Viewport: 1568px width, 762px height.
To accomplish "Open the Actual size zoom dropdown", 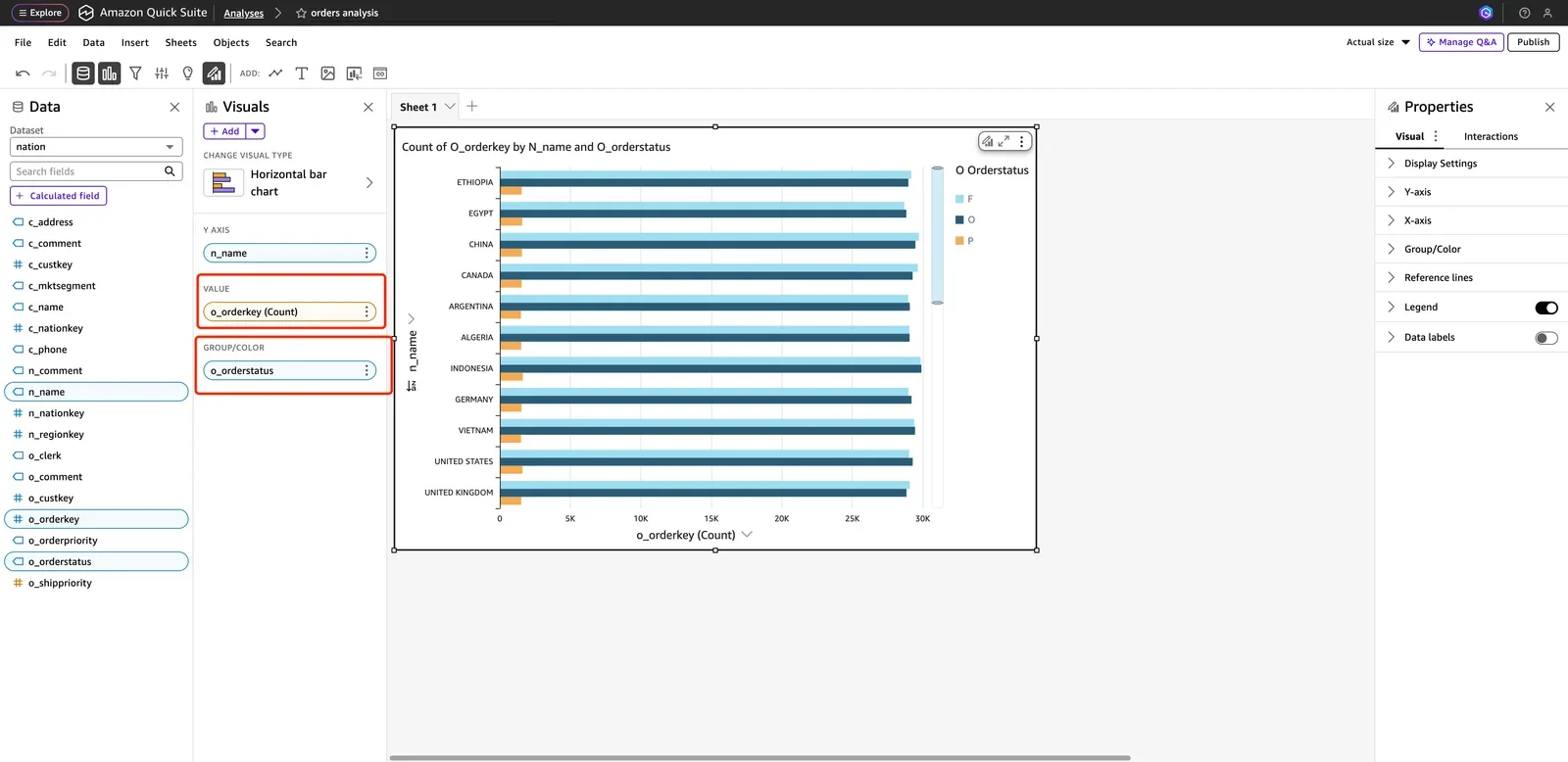I will pos(1378,42).
